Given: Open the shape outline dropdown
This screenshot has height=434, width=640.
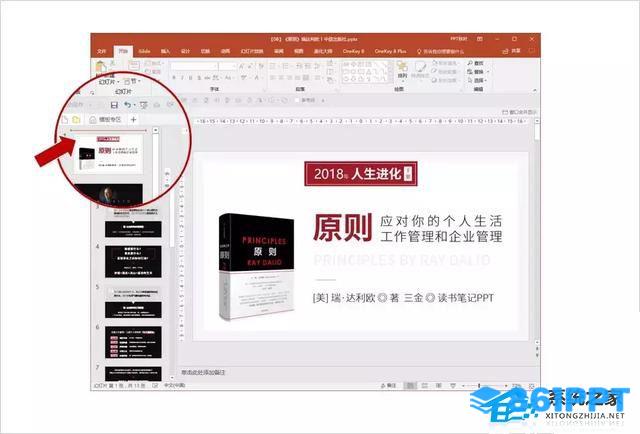Looking at the screenshot, I should (444, 71).
